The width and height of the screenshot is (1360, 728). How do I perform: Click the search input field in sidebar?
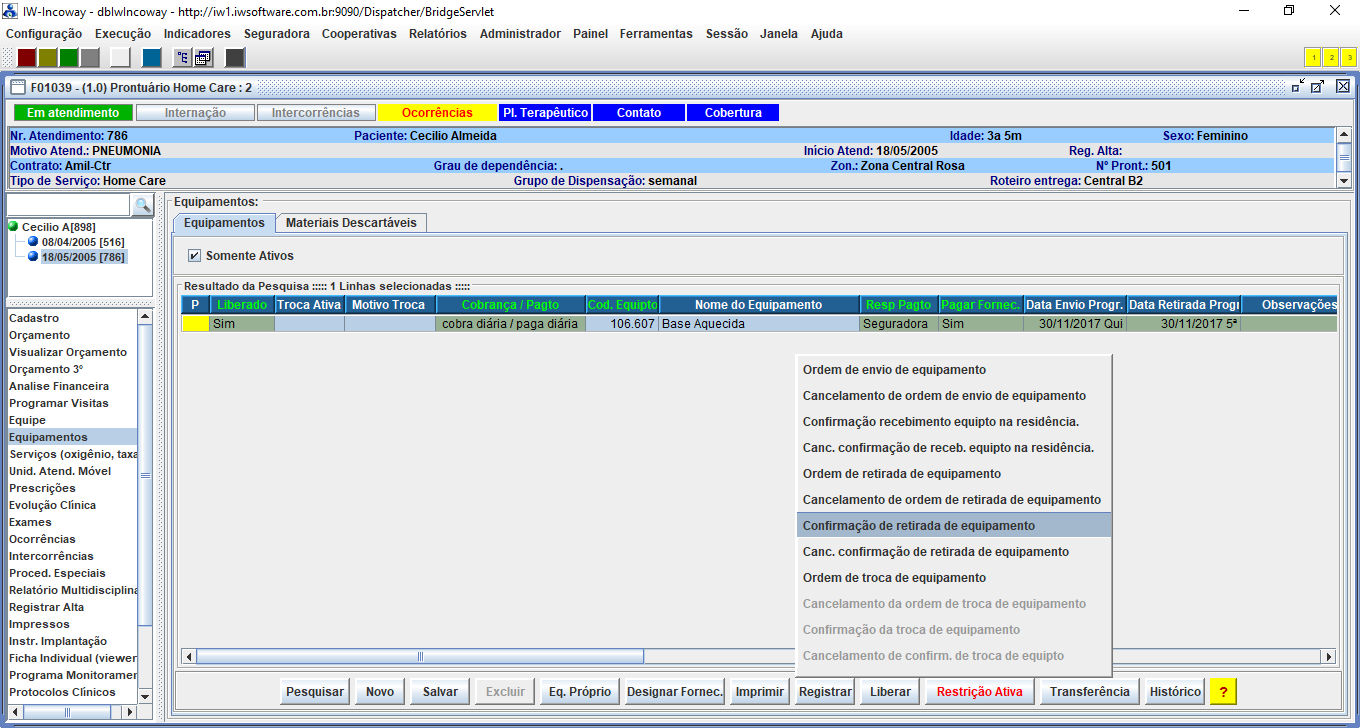69,205
